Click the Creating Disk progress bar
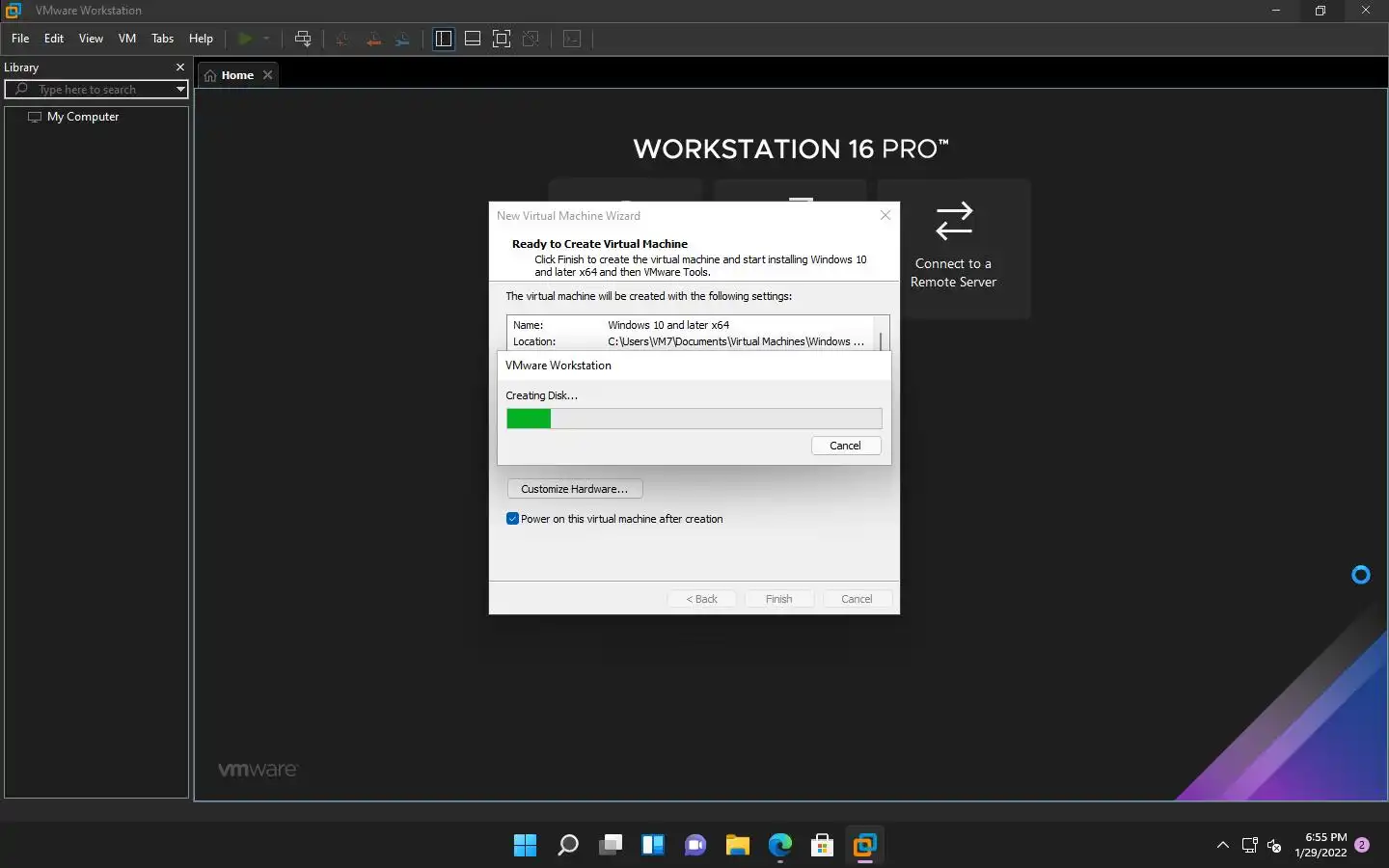Viewport: 1389px width, 868px height. (694, 419)
